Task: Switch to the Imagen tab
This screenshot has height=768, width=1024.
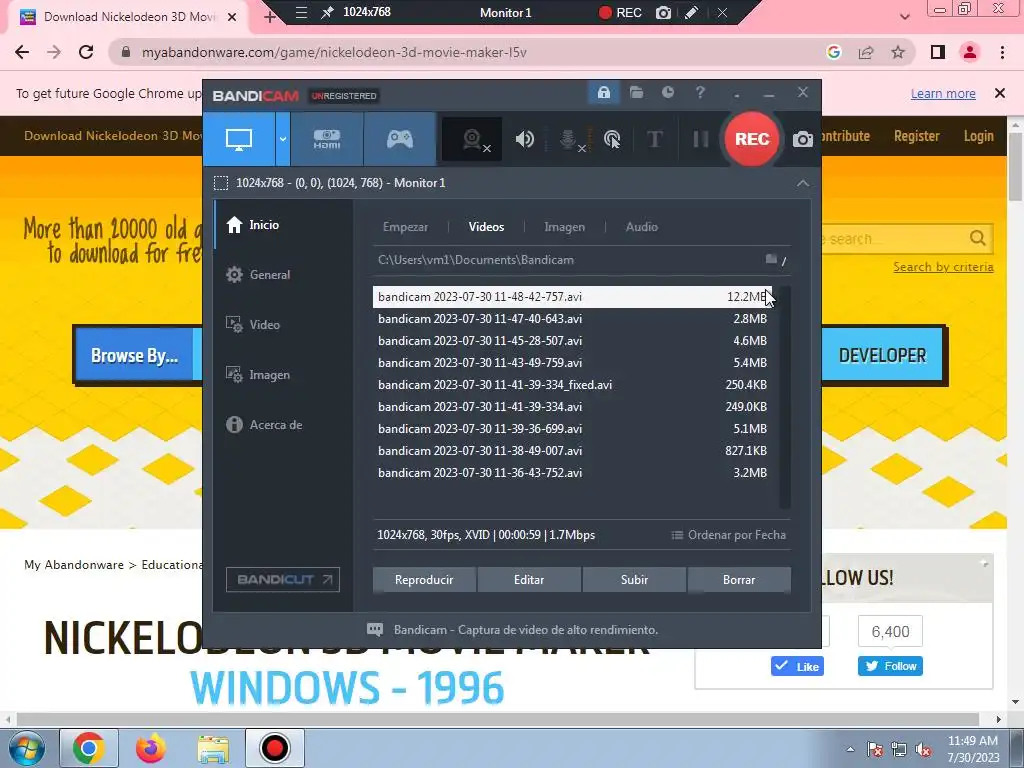Action: (564, 227)
